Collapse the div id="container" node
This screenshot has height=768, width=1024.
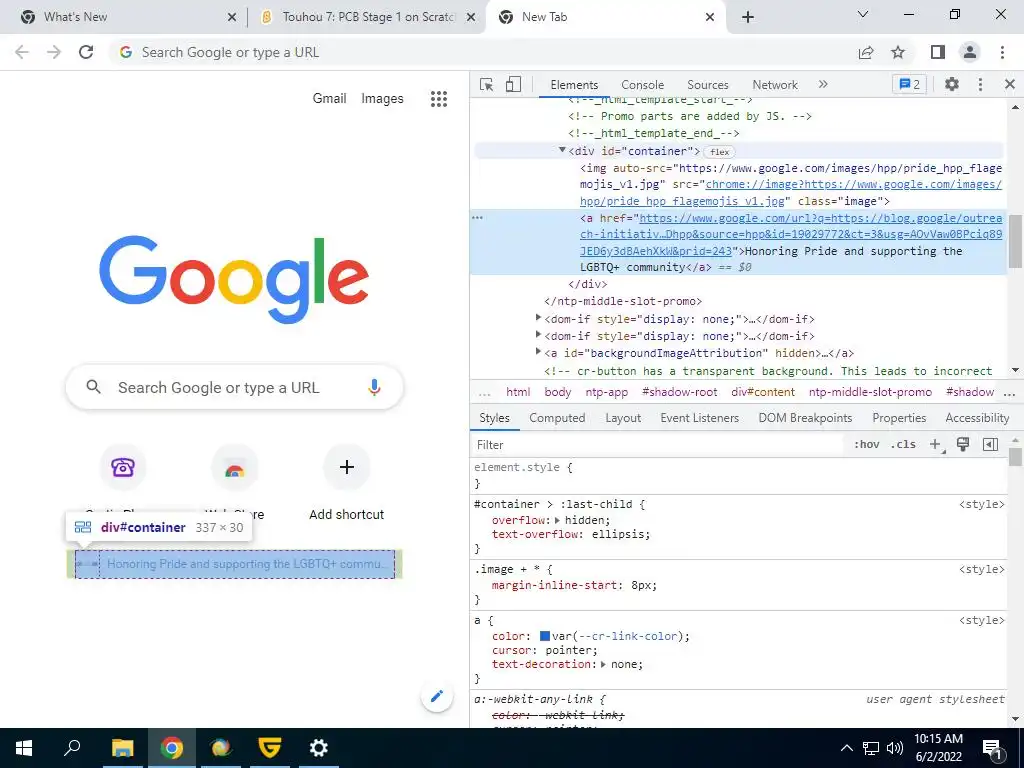tap(562, 150)
